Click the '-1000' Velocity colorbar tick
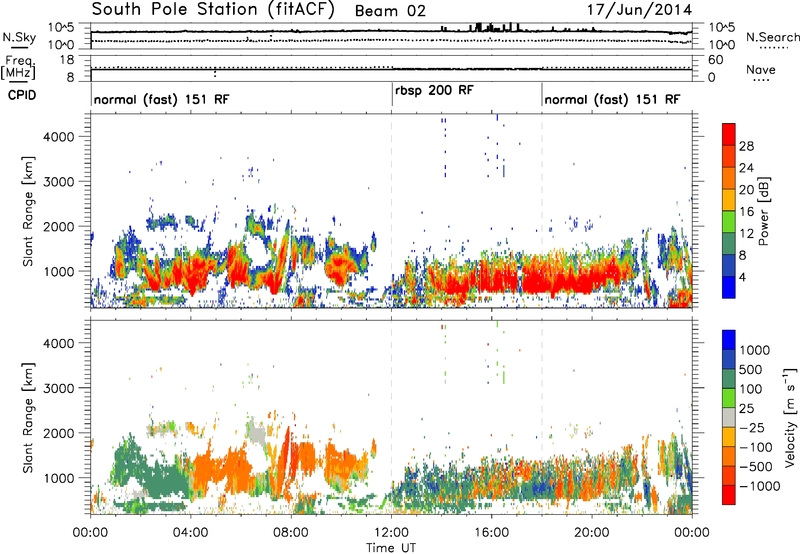Screen dimensions: 800x554 pos(760,486)
